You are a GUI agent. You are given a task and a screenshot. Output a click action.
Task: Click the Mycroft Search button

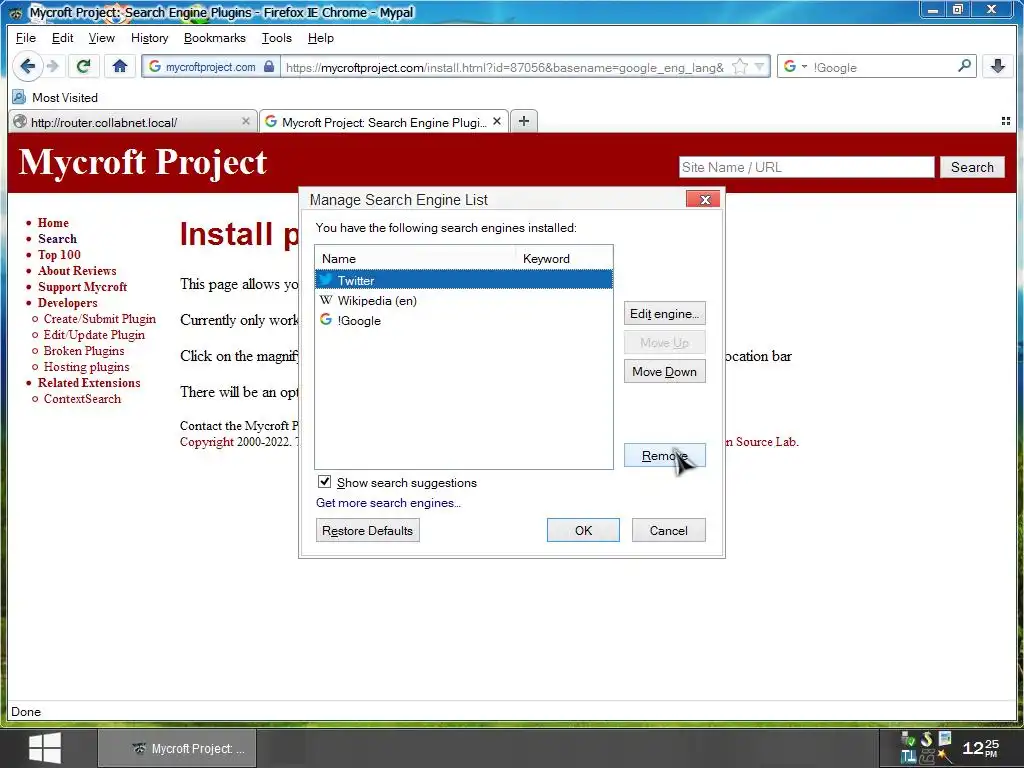(972, 167)
